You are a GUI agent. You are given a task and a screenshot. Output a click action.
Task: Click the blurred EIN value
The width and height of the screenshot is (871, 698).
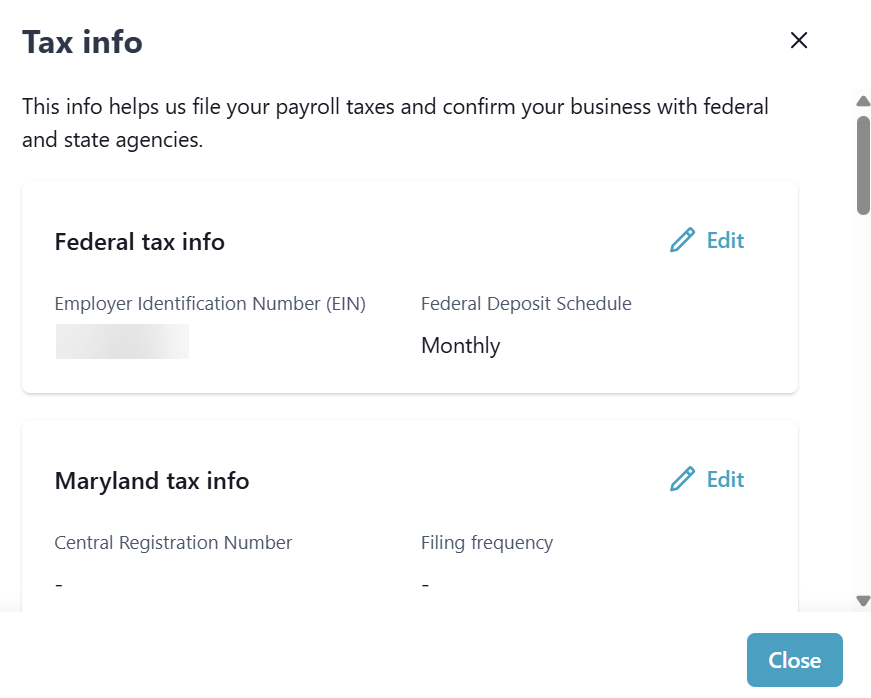click(122, 342)
